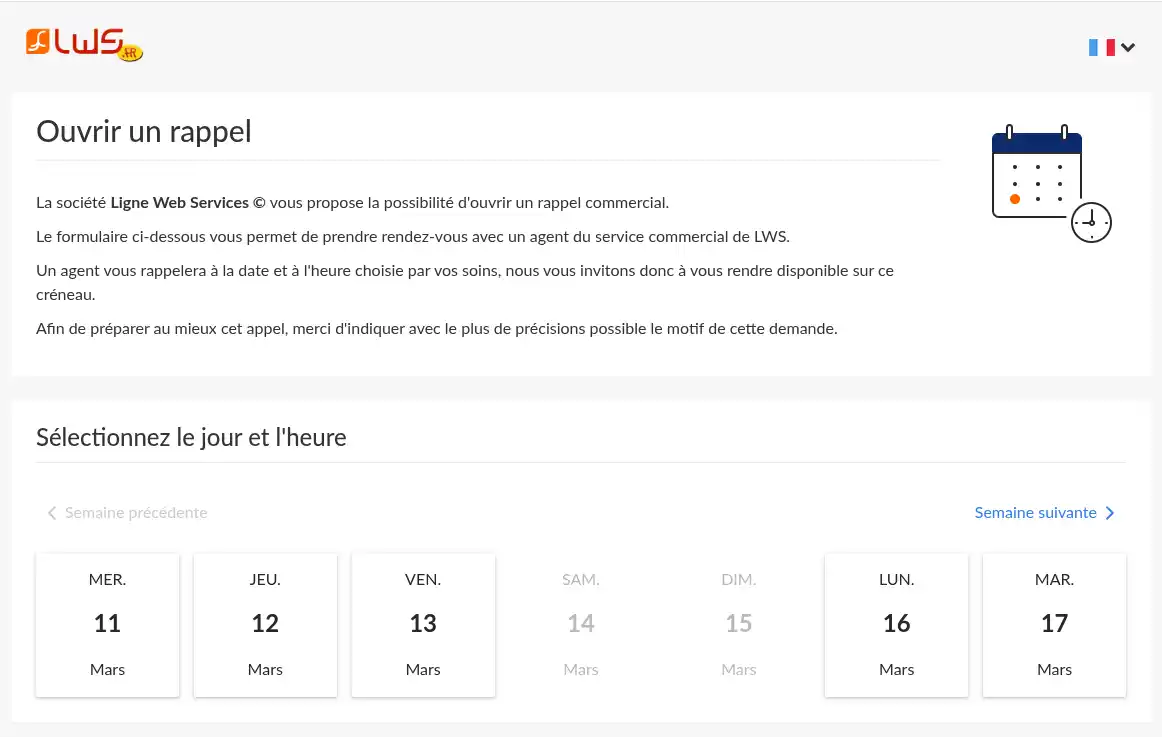Select Tuesday March 17 date card
Viewport: 1162px width, 737px height.
tap(1054, 624)
